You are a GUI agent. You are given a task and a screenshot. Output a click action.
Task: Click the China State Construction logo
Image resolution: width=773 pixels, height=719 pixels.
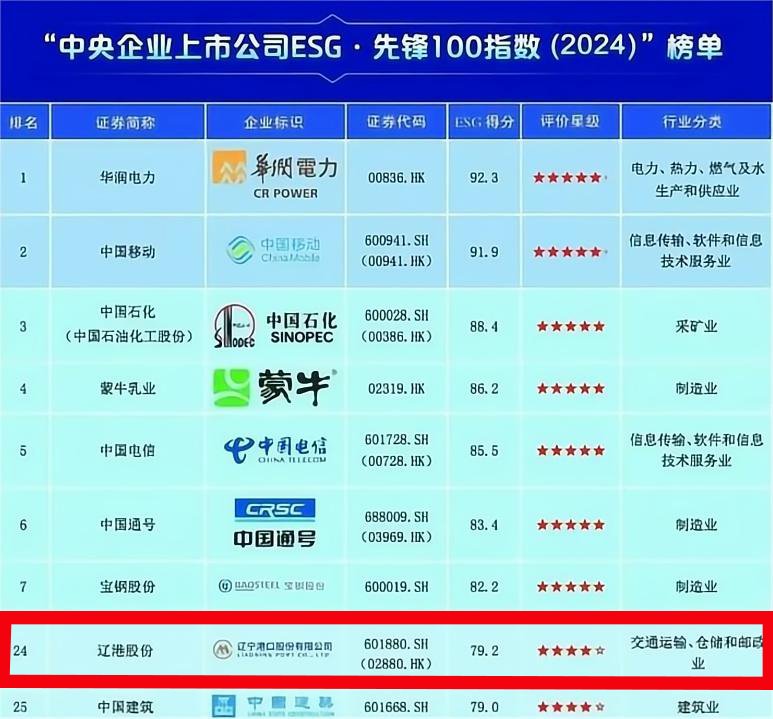click(x=273, y=706)
